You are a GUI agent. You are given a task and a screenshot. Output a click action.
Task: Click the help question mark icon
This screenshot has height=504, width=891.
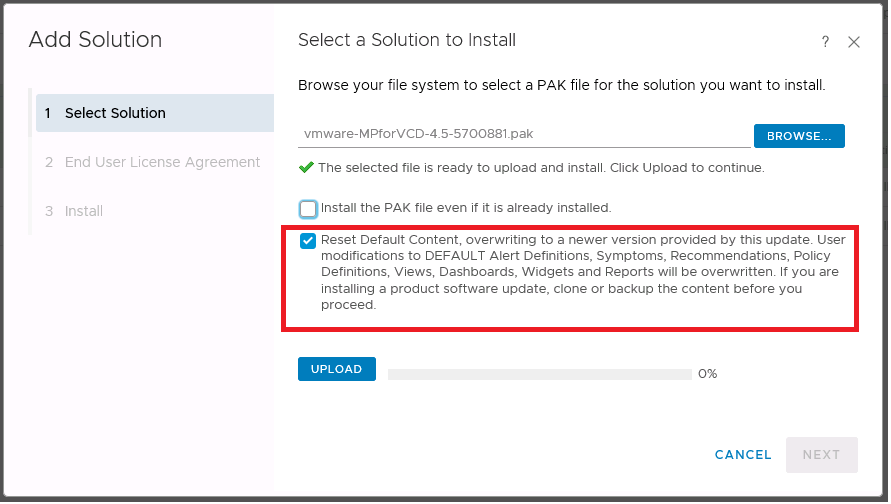pos(825,42)
